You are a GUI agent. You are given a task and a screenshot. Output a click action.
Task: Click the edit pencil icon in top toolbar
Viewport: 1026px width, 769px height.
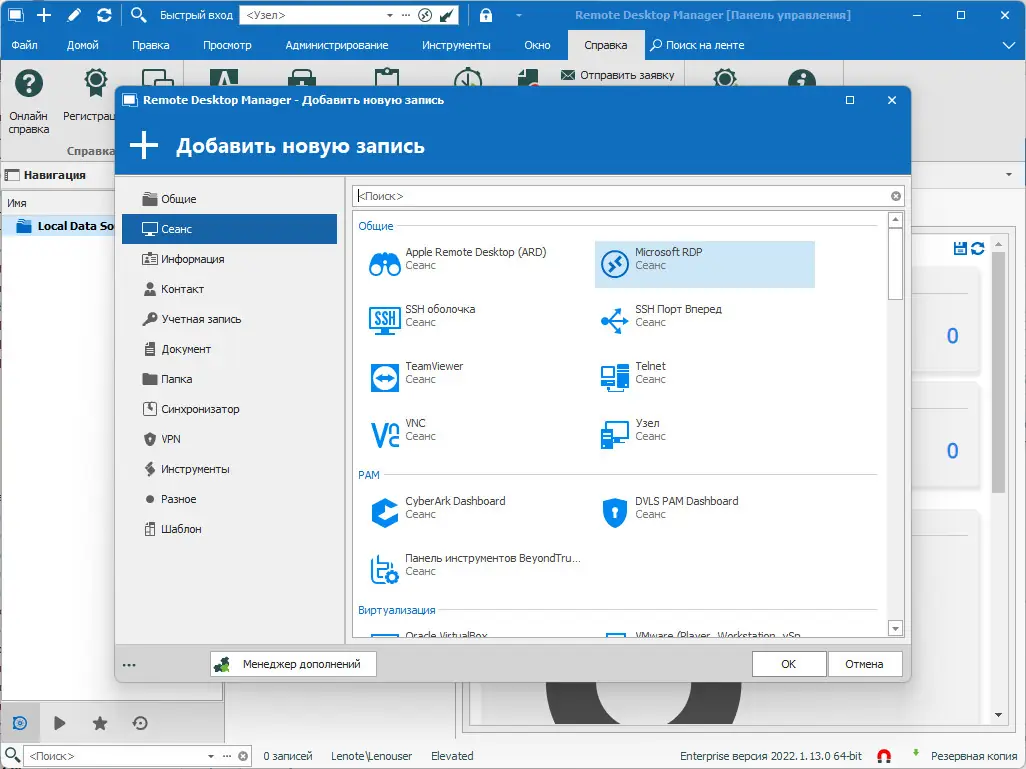[x=74, y=15]
